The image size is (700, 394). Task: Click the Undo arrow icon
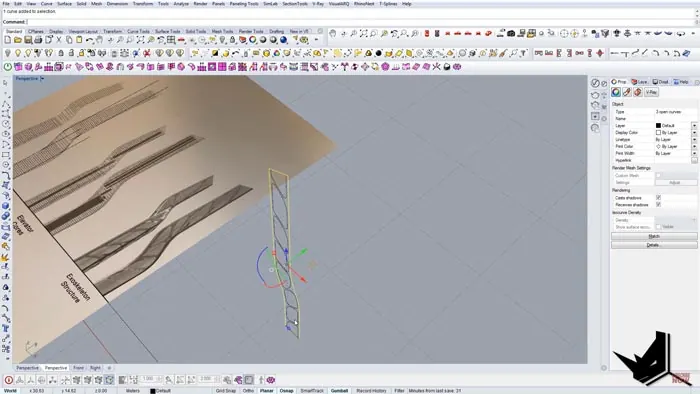pyautogui.click(x=90, y=40)
